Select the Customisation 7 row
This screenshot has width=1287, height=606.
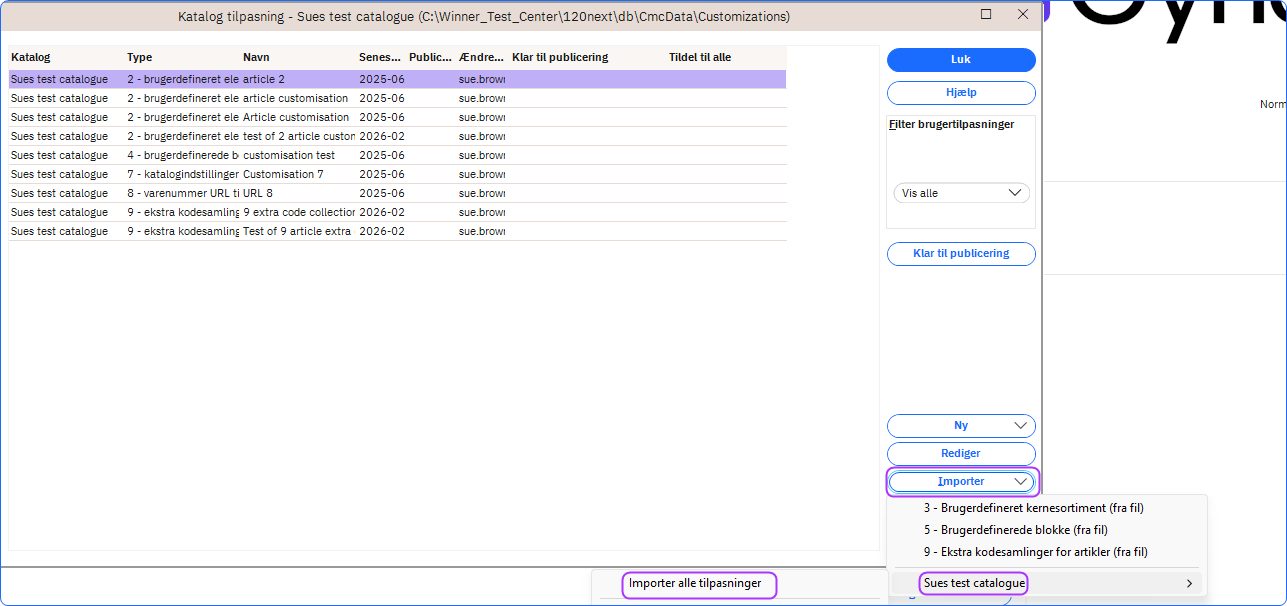click(x=283, y=175)
